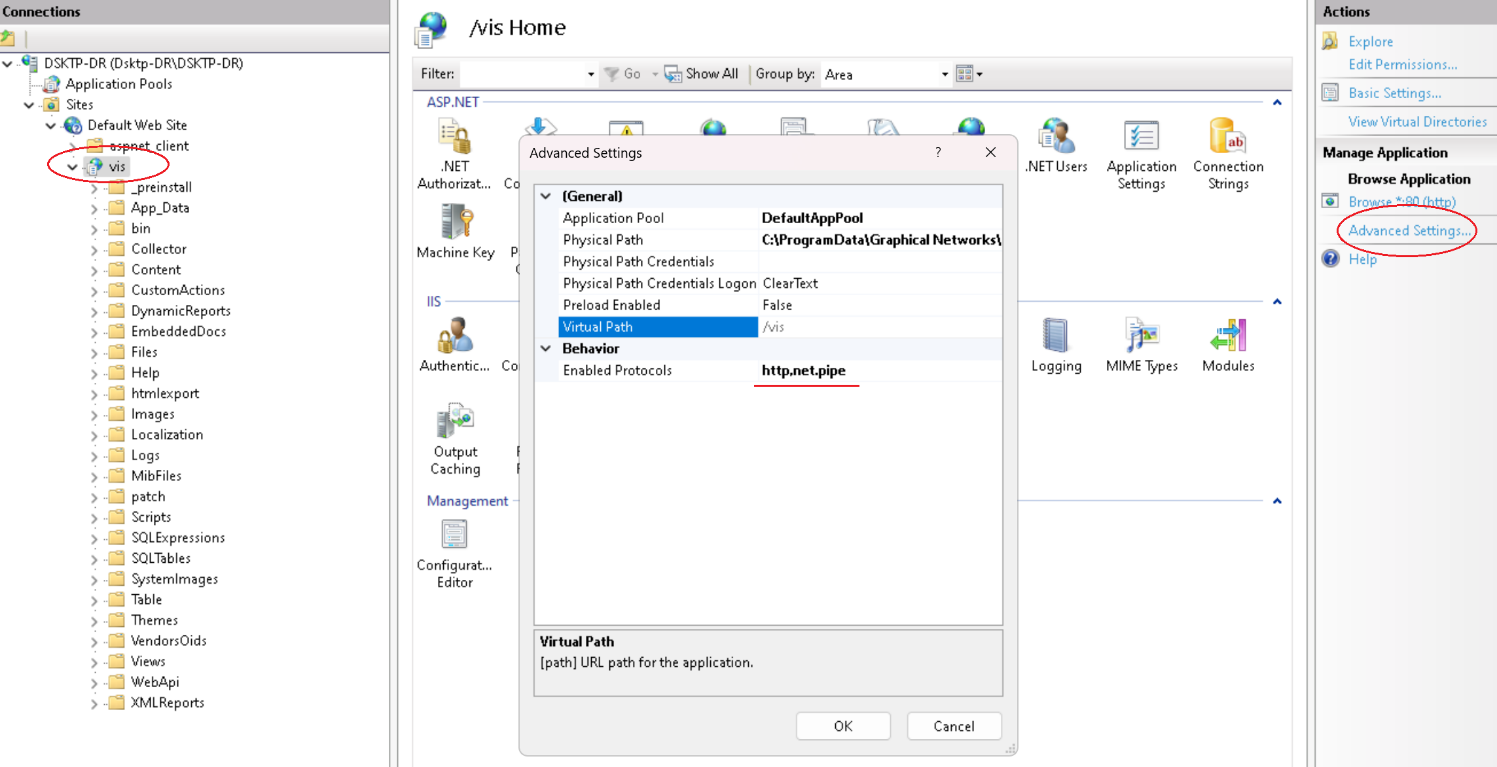Click the Enabled Protocols value field
Screen dimensions: 1497x767
[x=880, y=371]
